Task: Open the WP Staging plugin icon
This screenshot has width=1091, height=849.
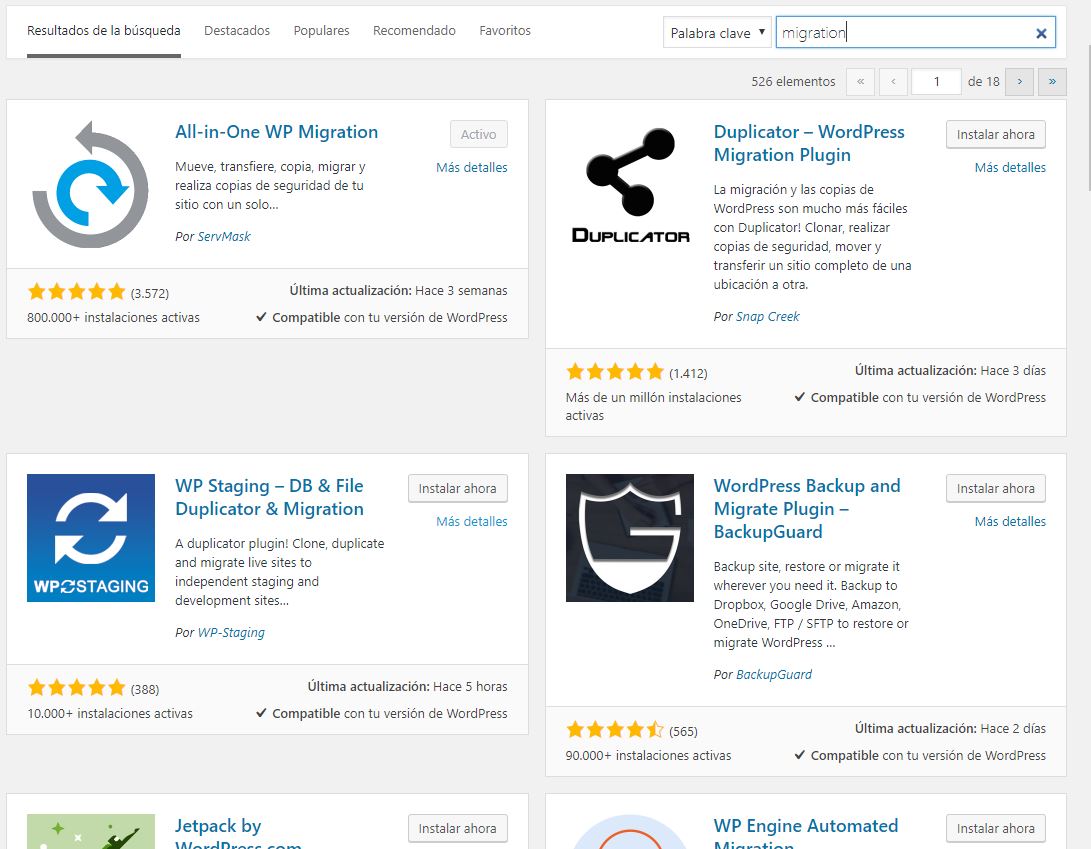Action: tap(90, 538)
